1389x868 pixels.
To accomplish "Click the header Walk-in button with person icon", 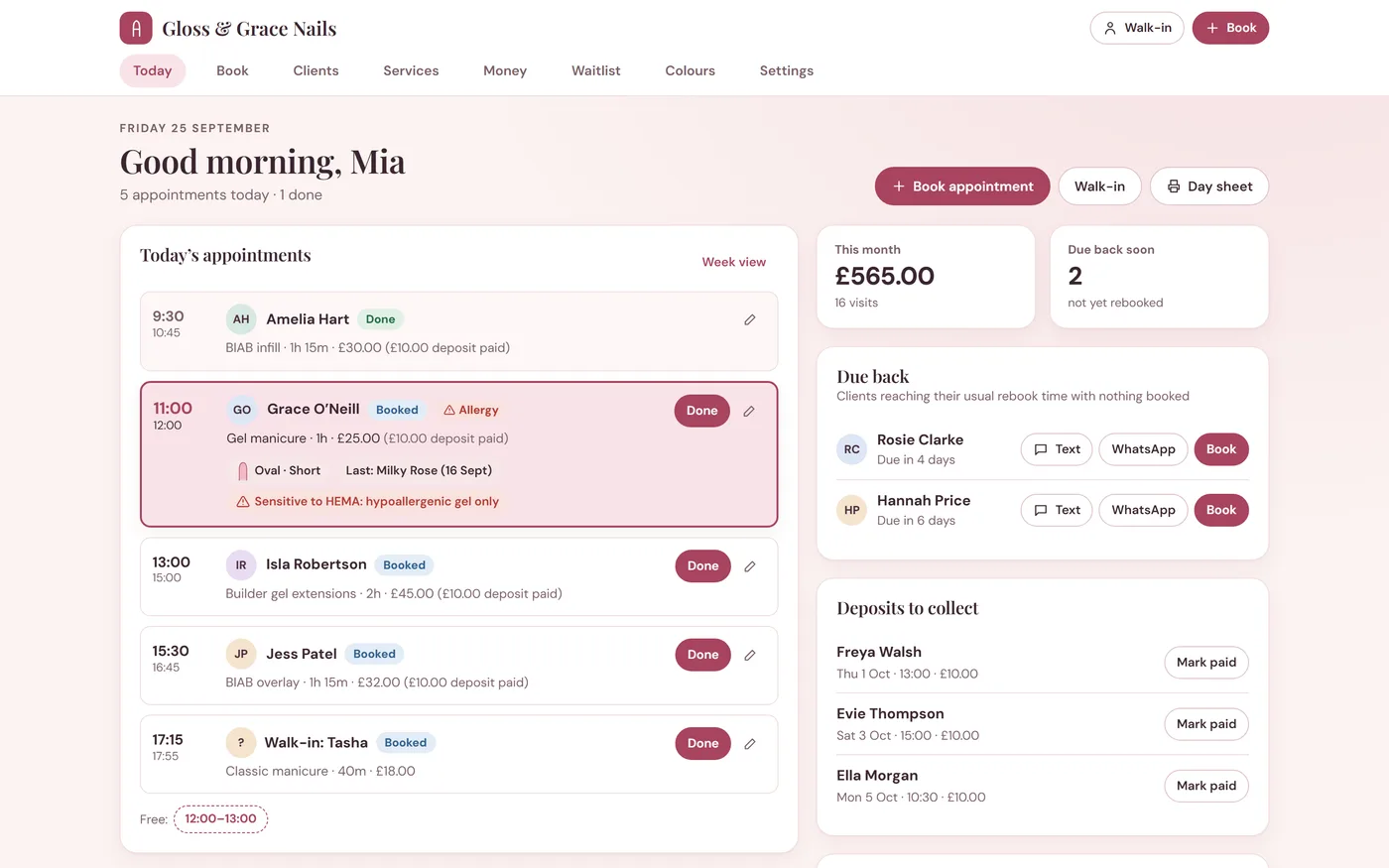I will coord(1137,28).
